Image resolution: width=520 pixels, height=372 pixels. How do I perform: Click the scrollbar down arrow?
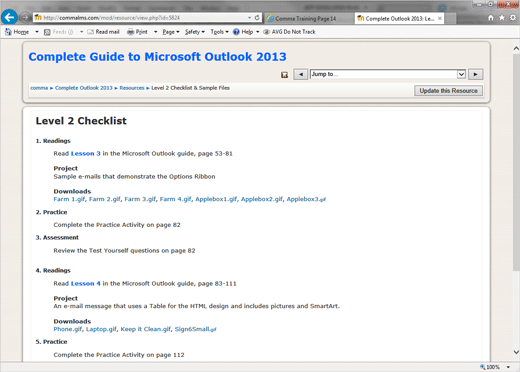coord(516,352)
